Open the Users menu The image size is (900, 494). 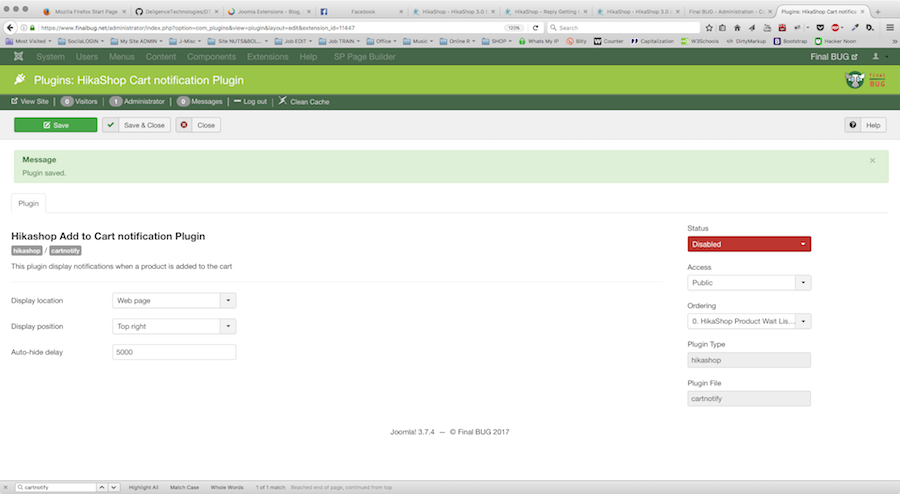coord(87,57)
